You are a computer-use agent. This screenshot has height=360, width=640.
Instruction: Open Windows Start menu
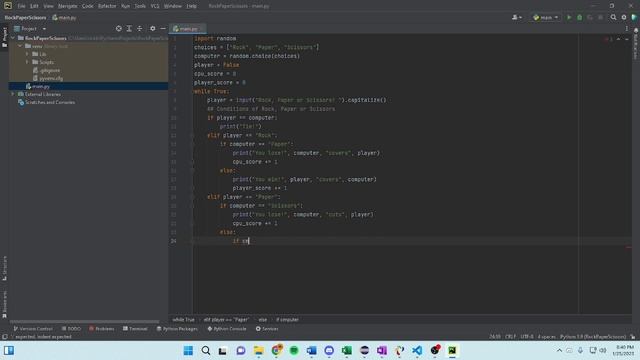coord(188,350)
